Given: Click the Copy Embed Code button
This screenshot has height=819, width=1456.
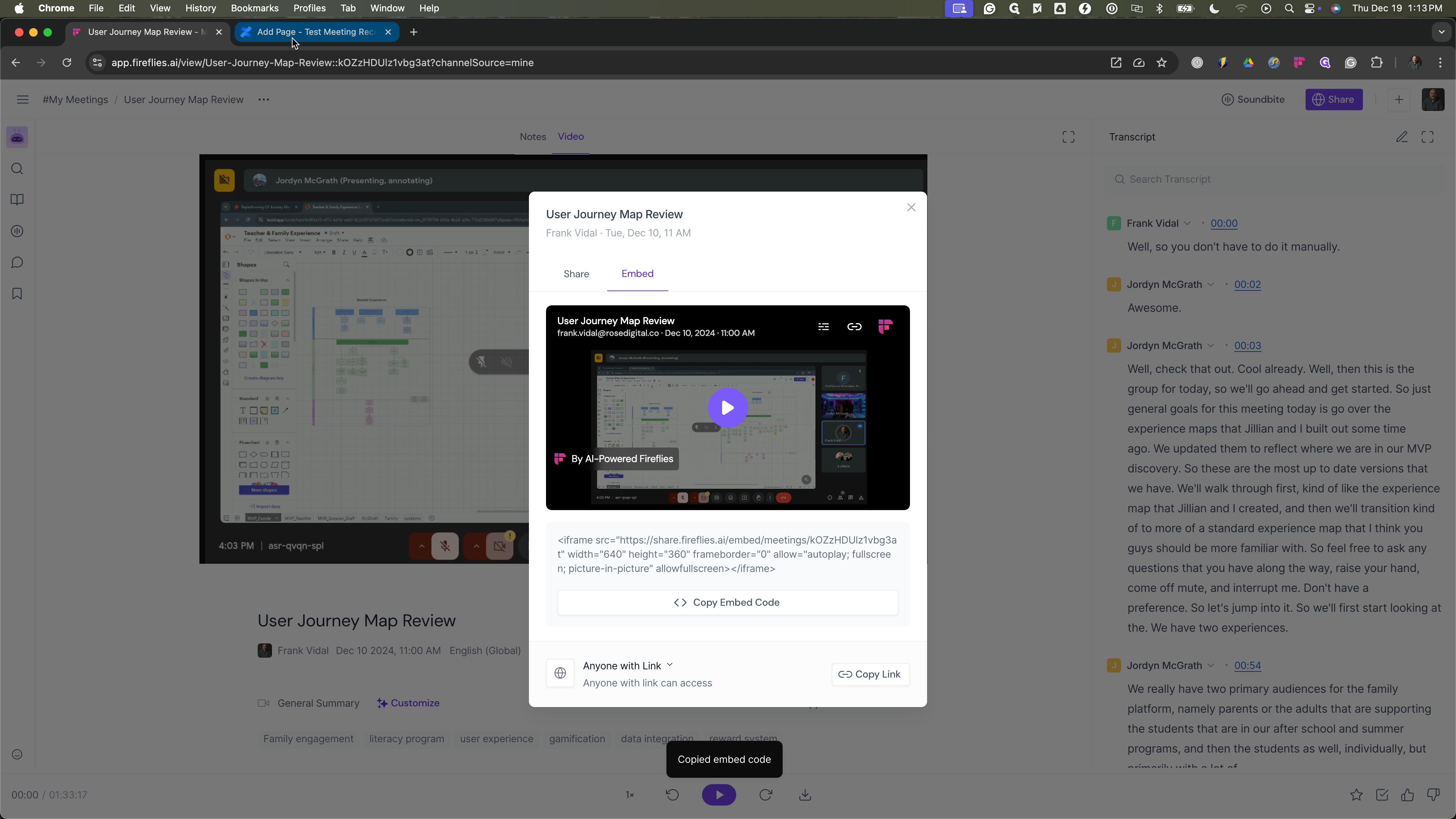Looking at the screenshot, I should tap(727, 603).
